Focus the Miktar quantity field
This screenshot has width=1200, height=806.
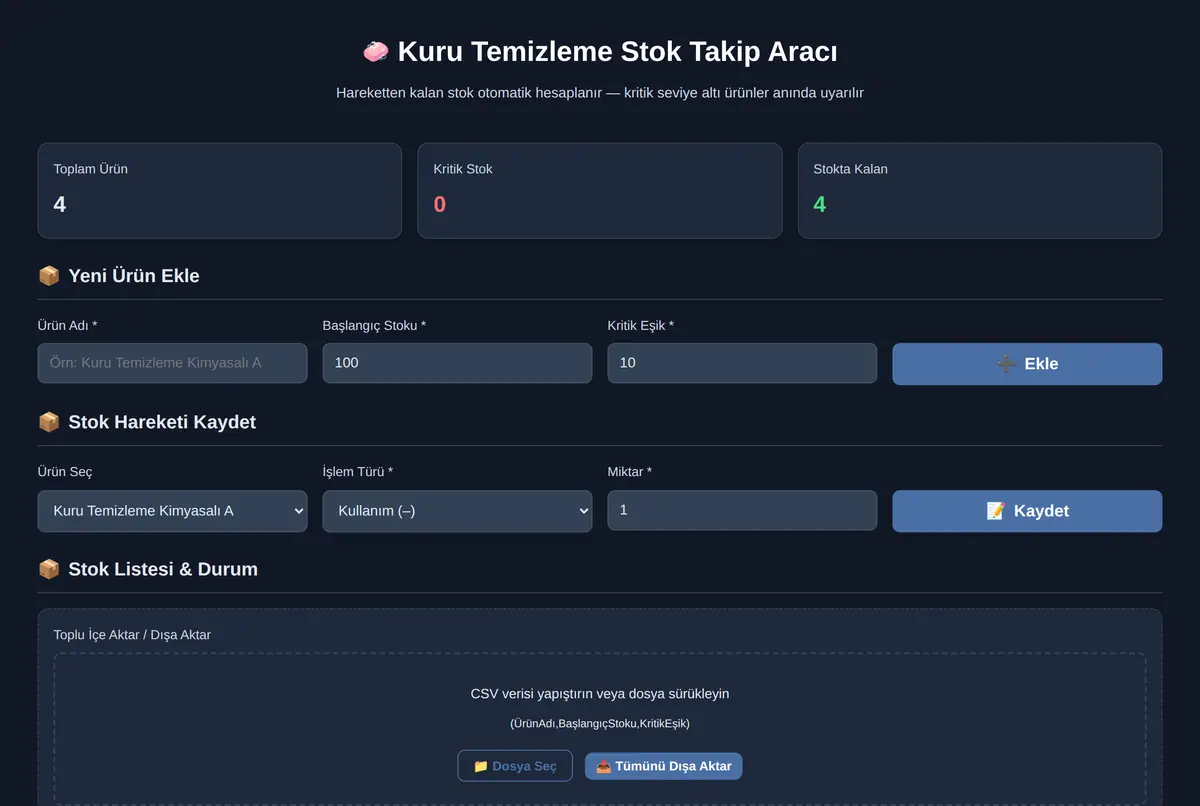pyautogui.click(x=742, y=510)
